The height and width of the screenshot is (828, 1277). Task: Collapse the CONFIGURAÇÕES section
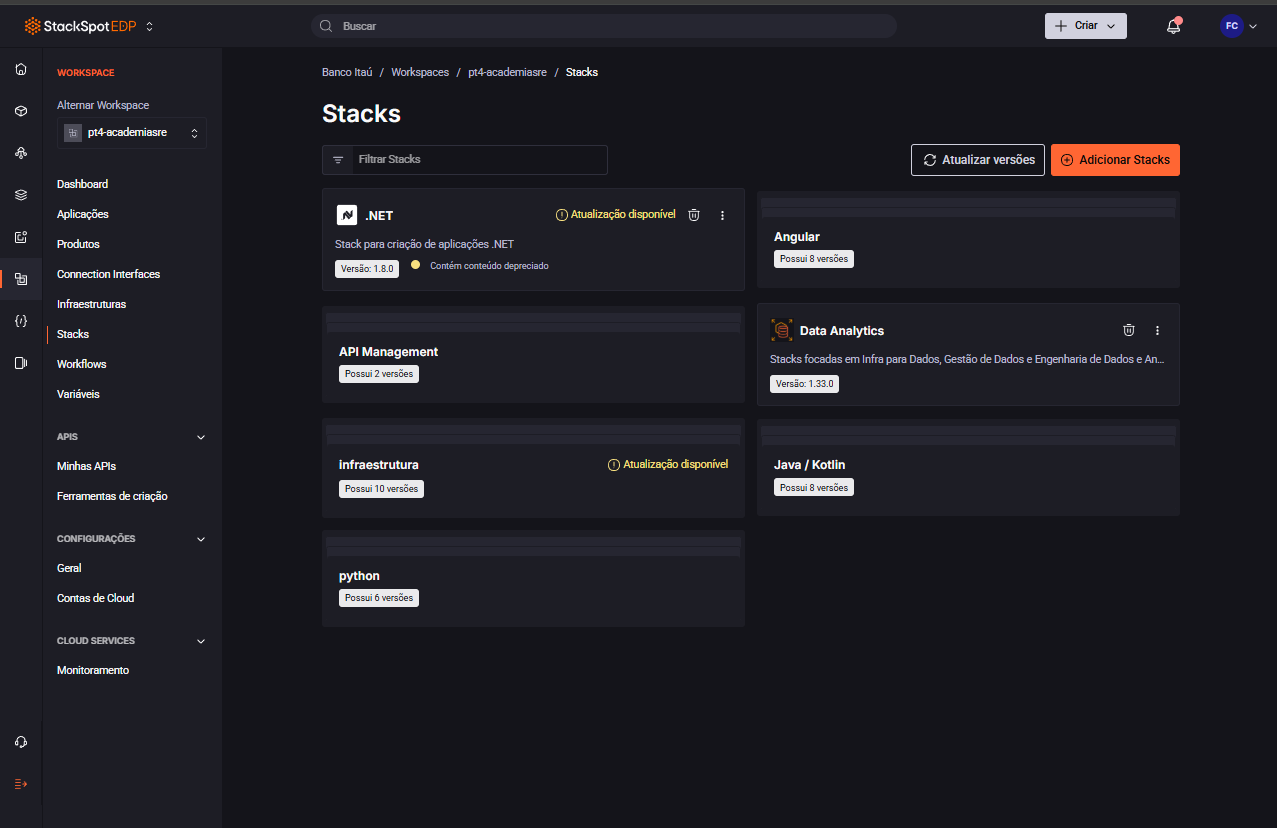pyautogui.click(x=200, y=538)
